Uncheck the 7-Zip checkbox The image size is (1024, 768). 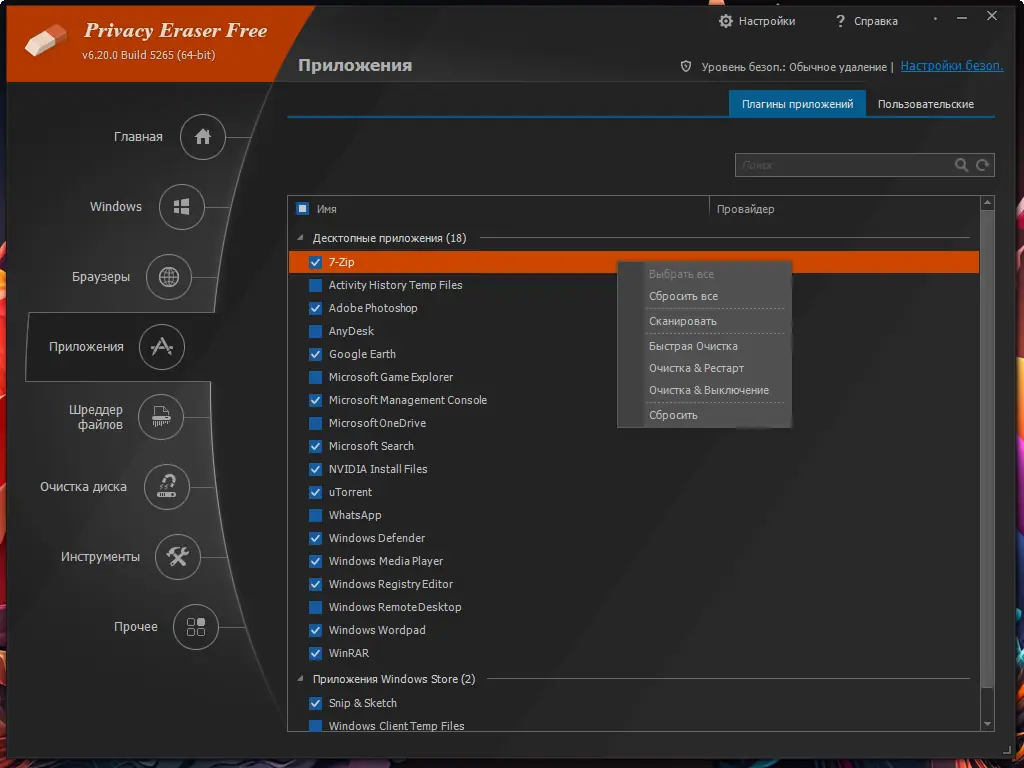coord(315,263)
